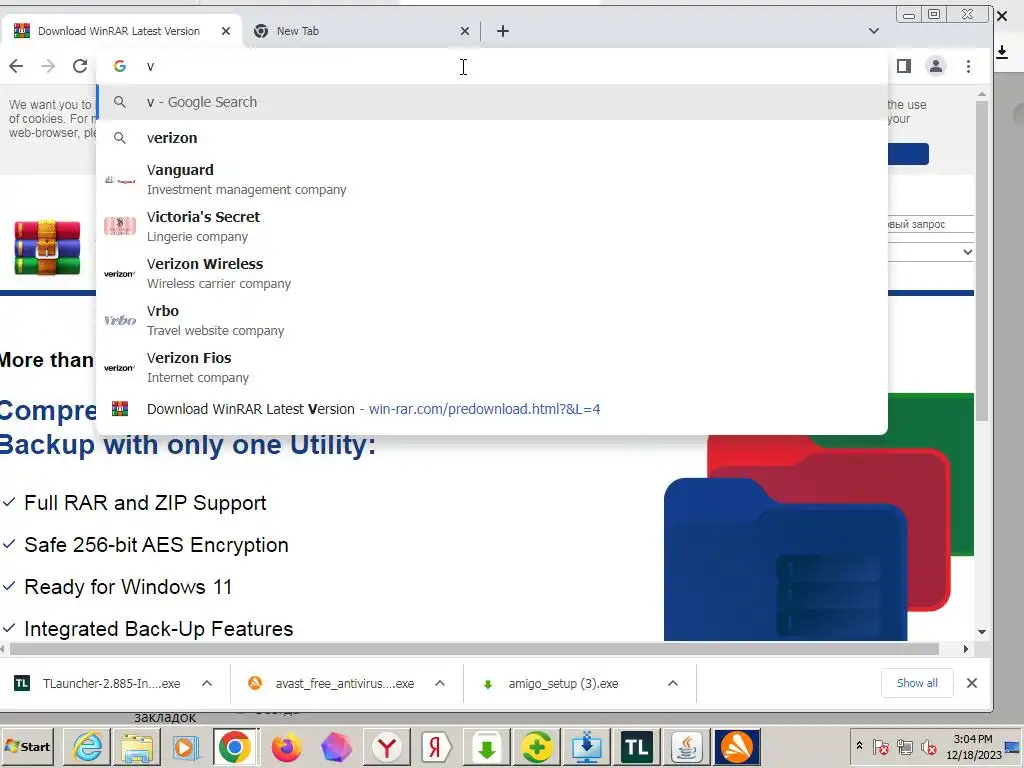Open the Chrome profile avatar
The width and height of the screenshot is (1024, 768).
click(936, 66)
